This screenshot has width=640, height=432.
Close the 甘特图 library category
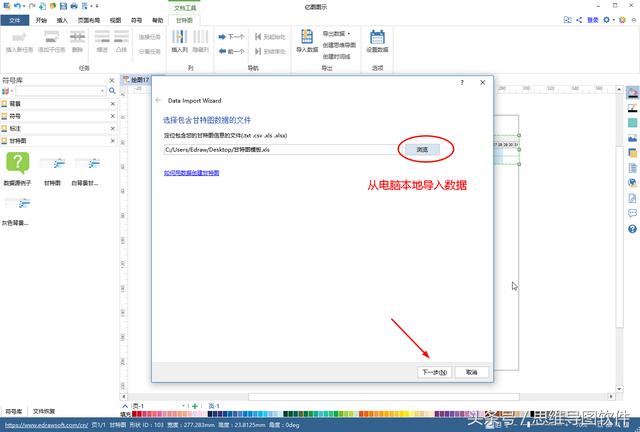point(113,140)
